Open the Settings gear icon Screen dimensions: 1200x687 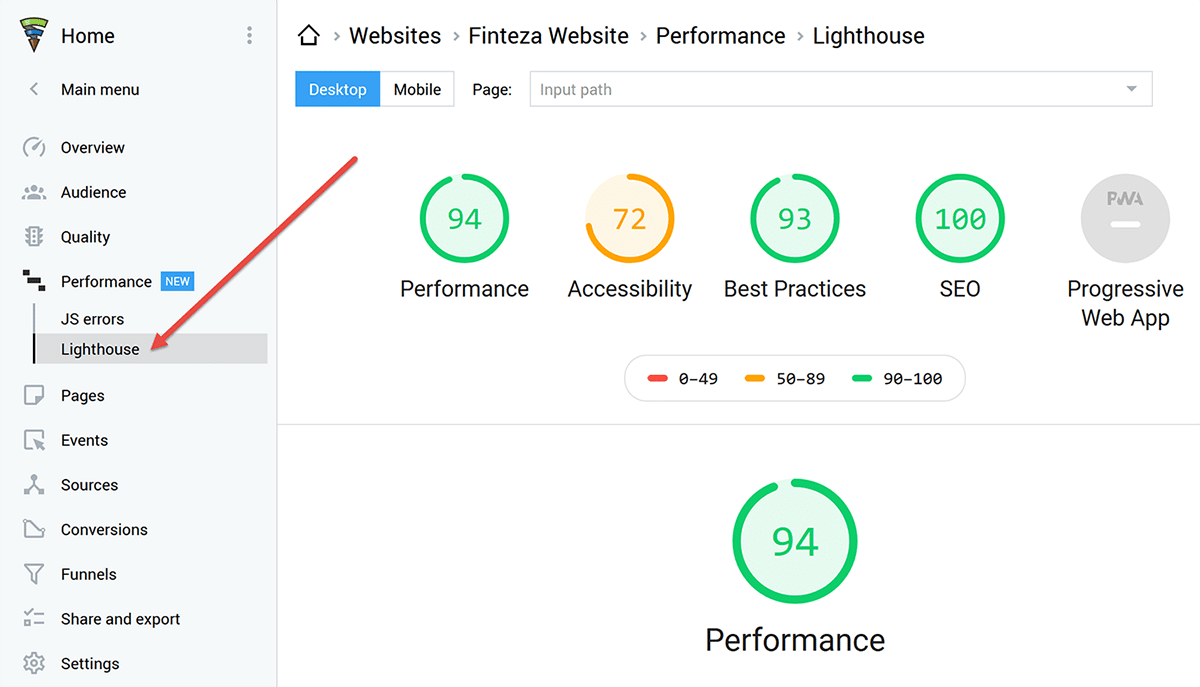point(34,663)
